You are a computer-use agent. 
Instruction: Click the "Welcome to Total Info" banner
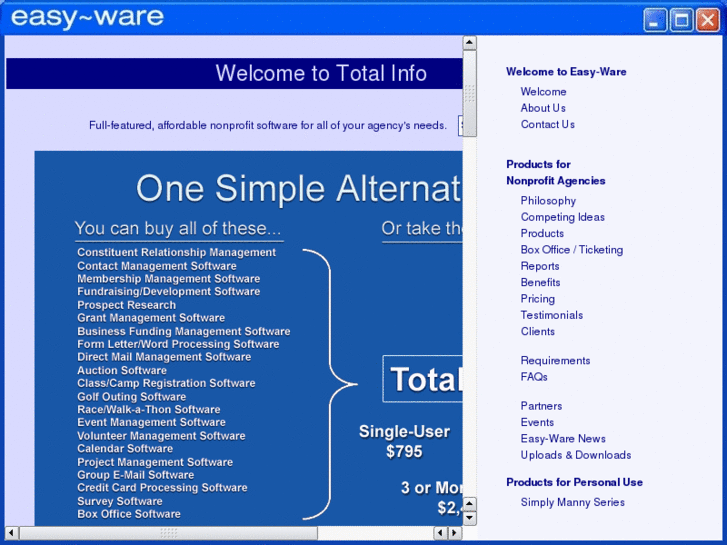coord(234,73)
